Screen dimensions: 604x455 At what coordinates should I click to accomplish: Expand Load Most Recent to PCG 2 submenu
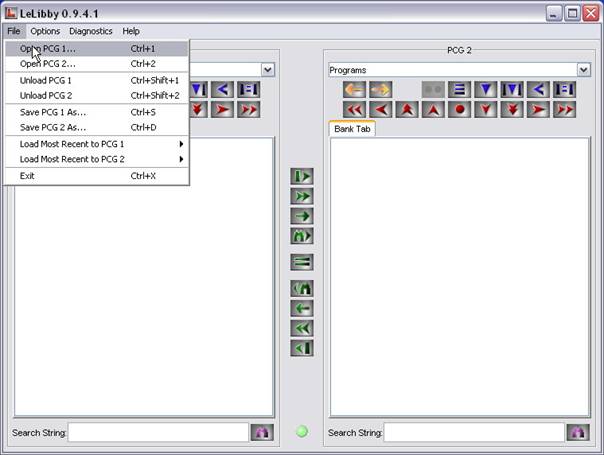click(96, 159)
